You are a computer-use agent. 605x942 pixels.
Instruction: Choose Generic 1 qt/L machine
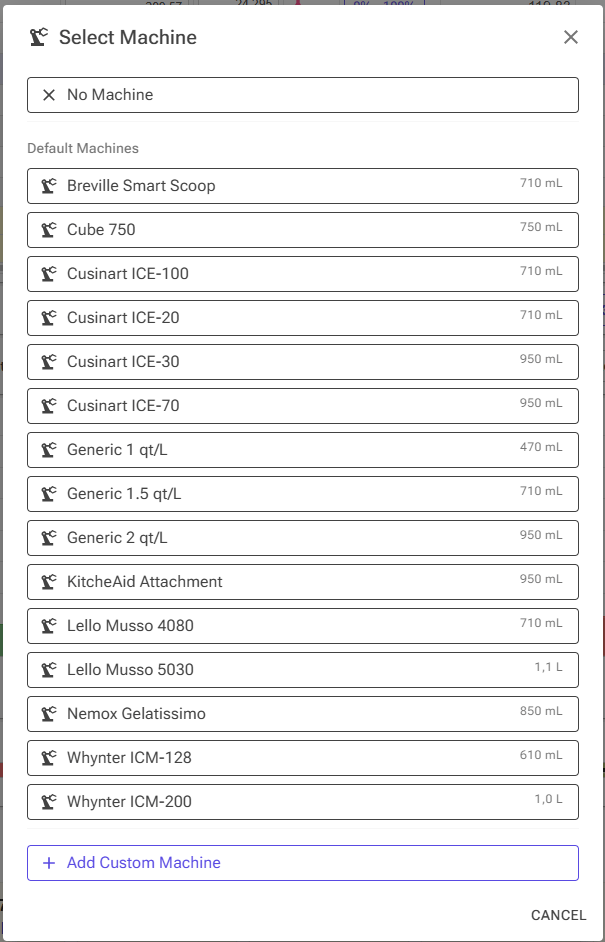[x=303, y=450]
